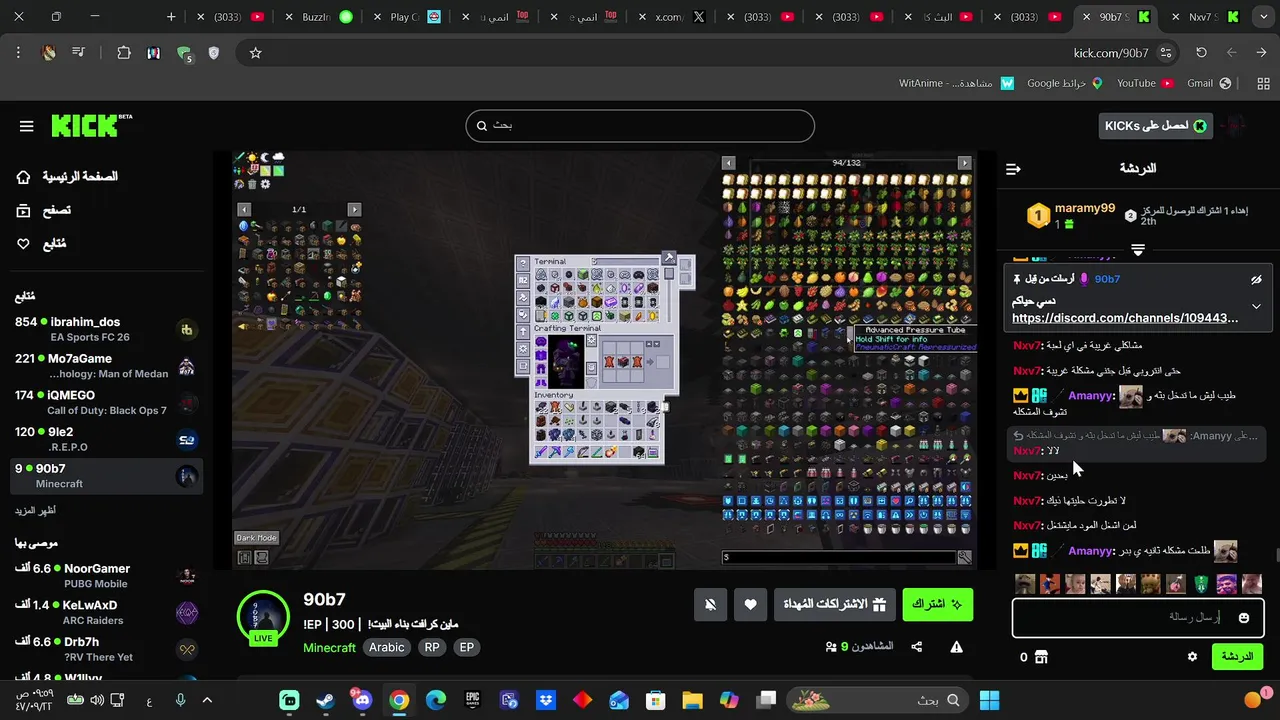Focus the Kick search box

[x=640, y=126]
